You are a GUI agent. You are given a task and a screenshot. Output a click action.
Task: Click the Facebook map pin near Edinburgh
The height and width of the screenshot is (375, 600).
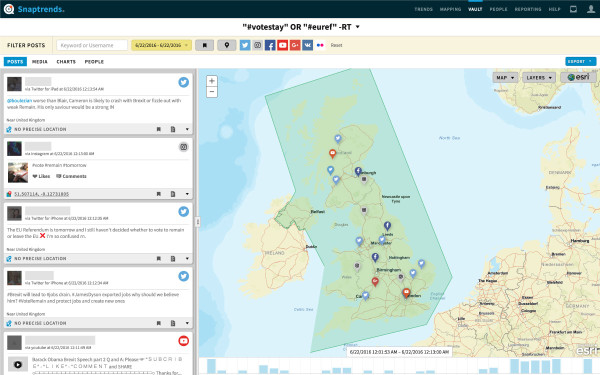358,171
